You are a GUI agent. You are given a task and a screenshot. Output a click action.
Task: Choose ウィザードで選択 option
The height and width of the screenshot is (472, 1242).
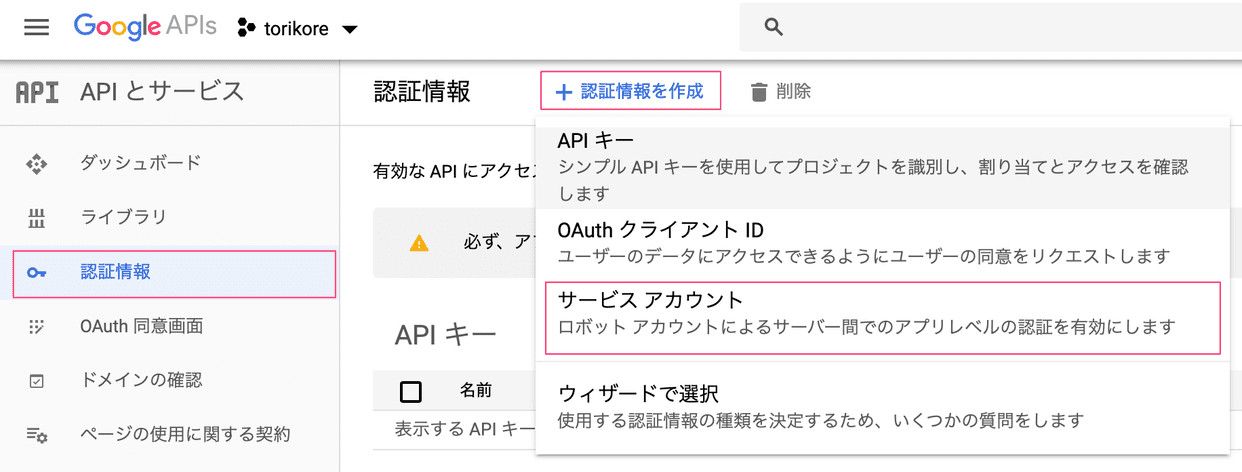pos(882,407)
